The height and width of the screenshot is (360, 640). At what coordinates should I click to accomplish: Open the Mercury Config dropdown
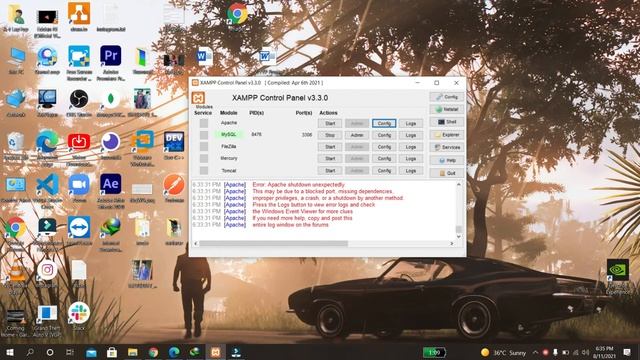pyautogui.click(x=384, y=159)
